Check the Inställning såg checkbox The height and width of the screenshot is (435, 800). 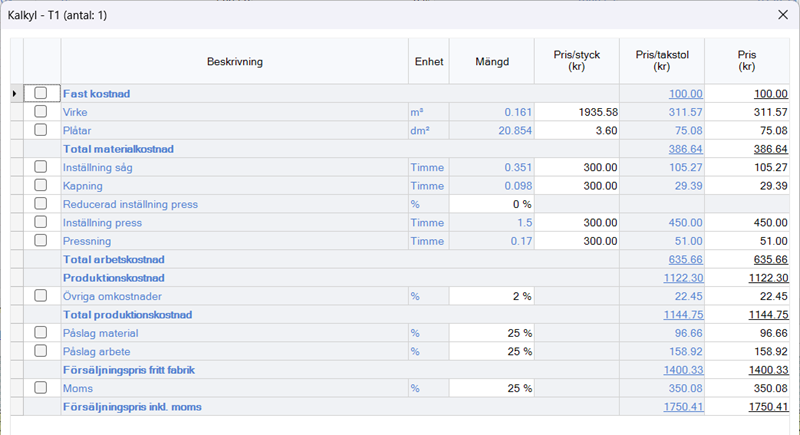pos(41,167)
